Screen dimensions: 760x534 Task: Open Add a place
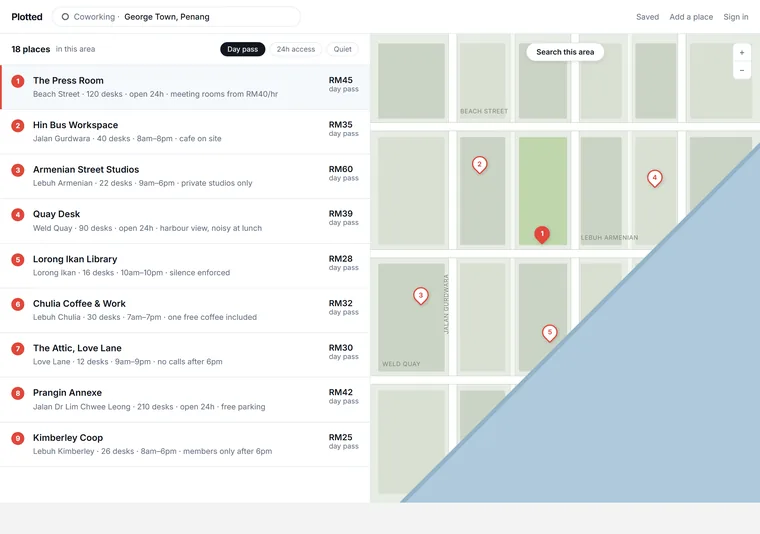coord(691,17)
